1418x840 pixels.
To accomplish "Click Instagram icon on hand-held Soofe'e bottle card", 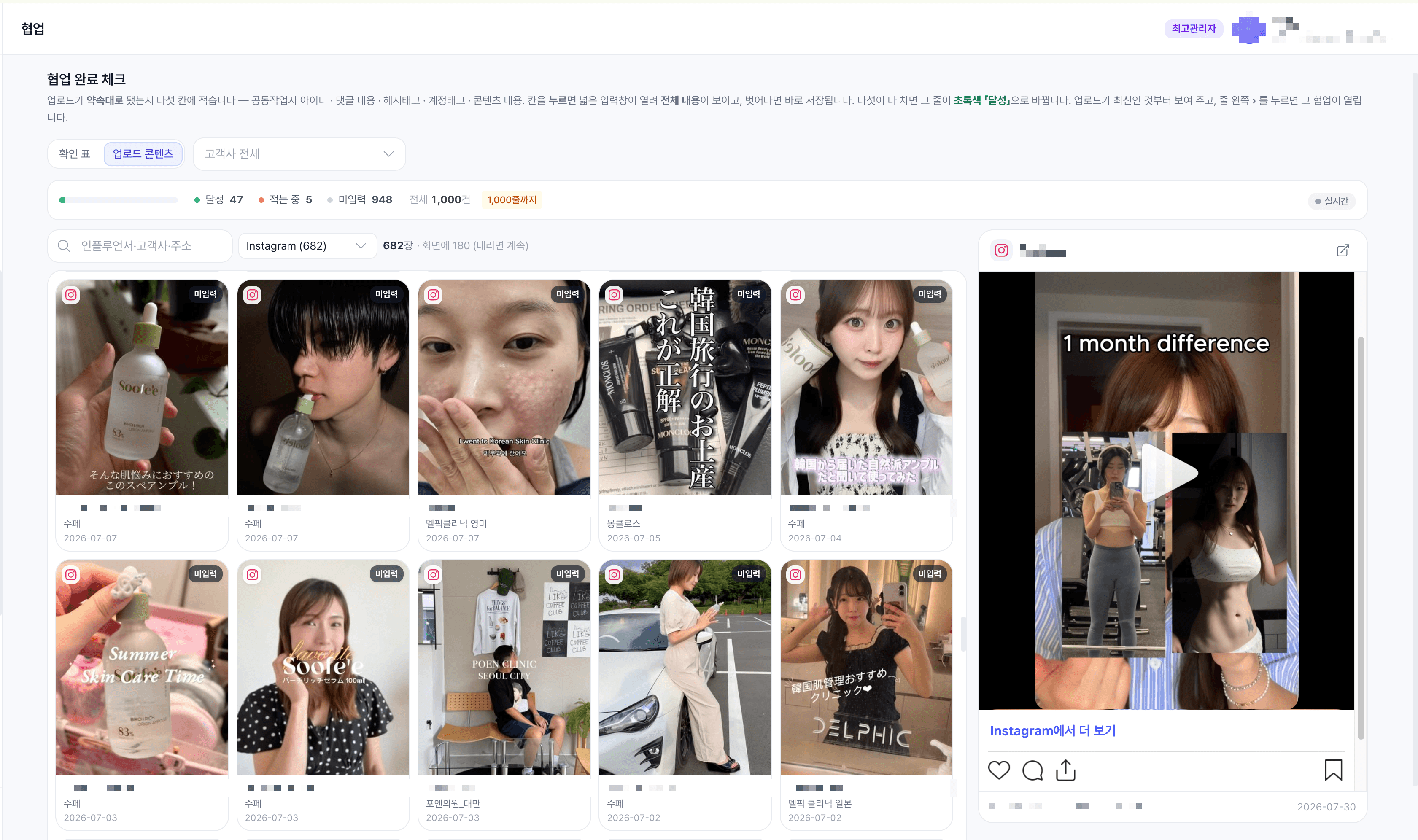I will tap(71, 295).
